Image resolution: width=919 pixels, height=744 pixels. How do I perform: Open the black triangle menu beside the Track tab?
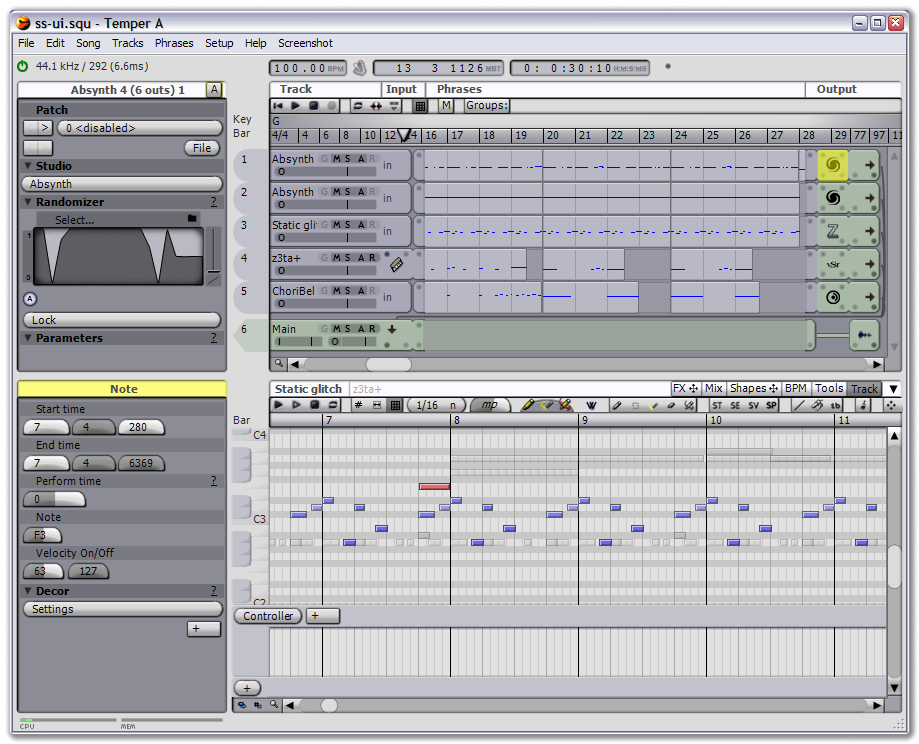pyautogui.click(x=893, y=389)
